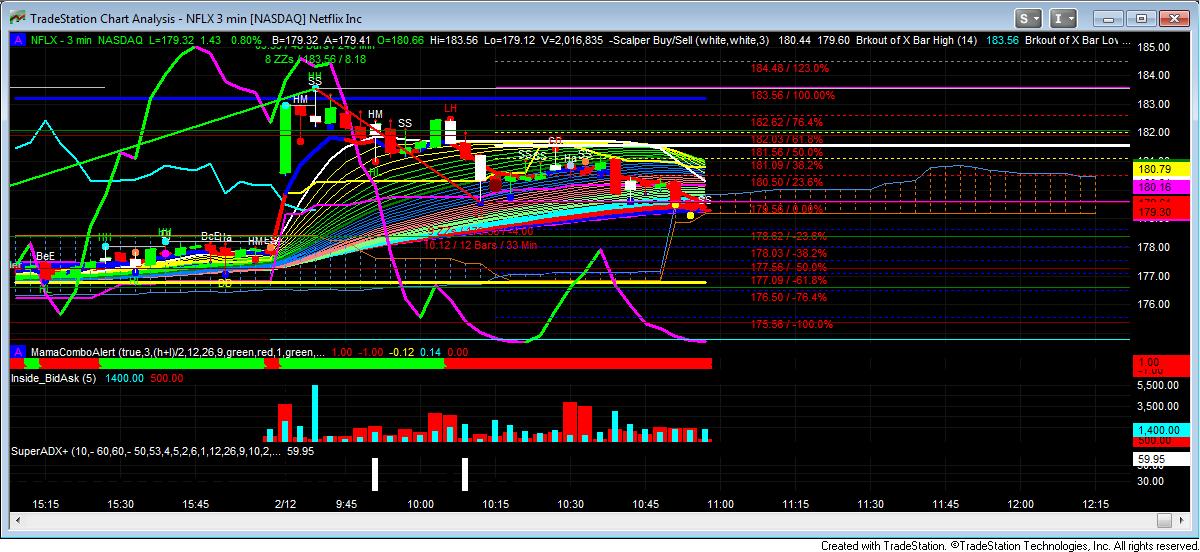Click the '176.00' price axis label

coord(1155,304)
